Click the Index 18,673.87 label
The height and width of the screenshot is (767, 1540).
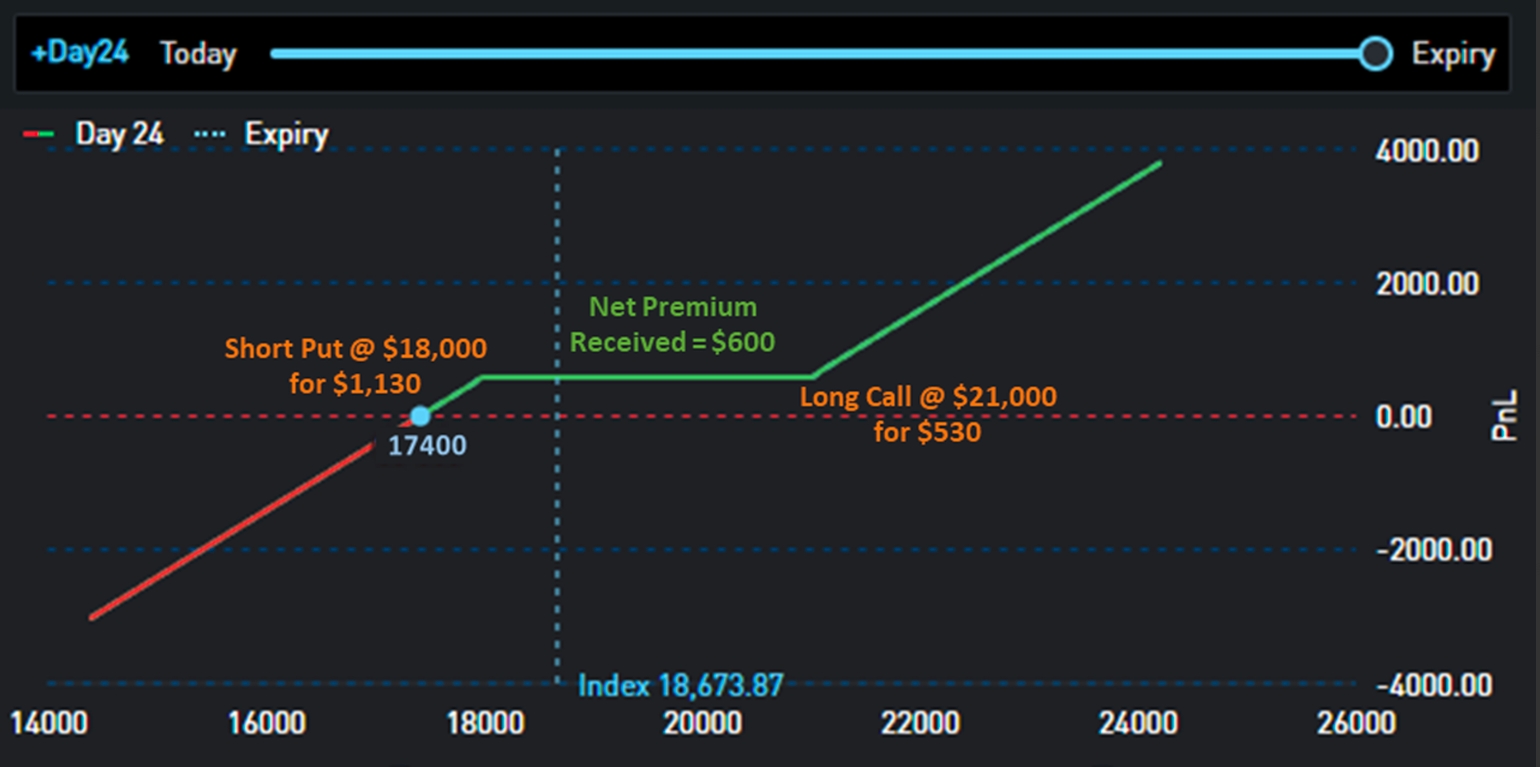[x=681, y=686]
